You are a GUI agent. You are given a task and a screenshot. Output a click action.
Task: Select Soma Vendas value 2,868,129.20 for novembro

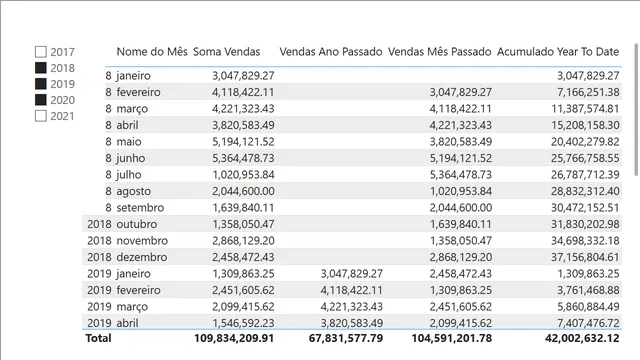point(243,241)
